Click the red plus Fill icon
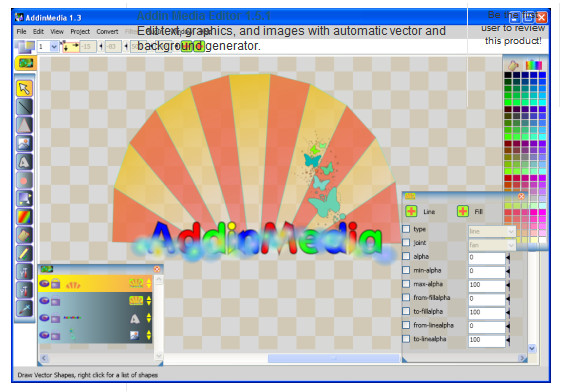The height and width of the screenshot is (392, 567). click(x=463, y=211)
